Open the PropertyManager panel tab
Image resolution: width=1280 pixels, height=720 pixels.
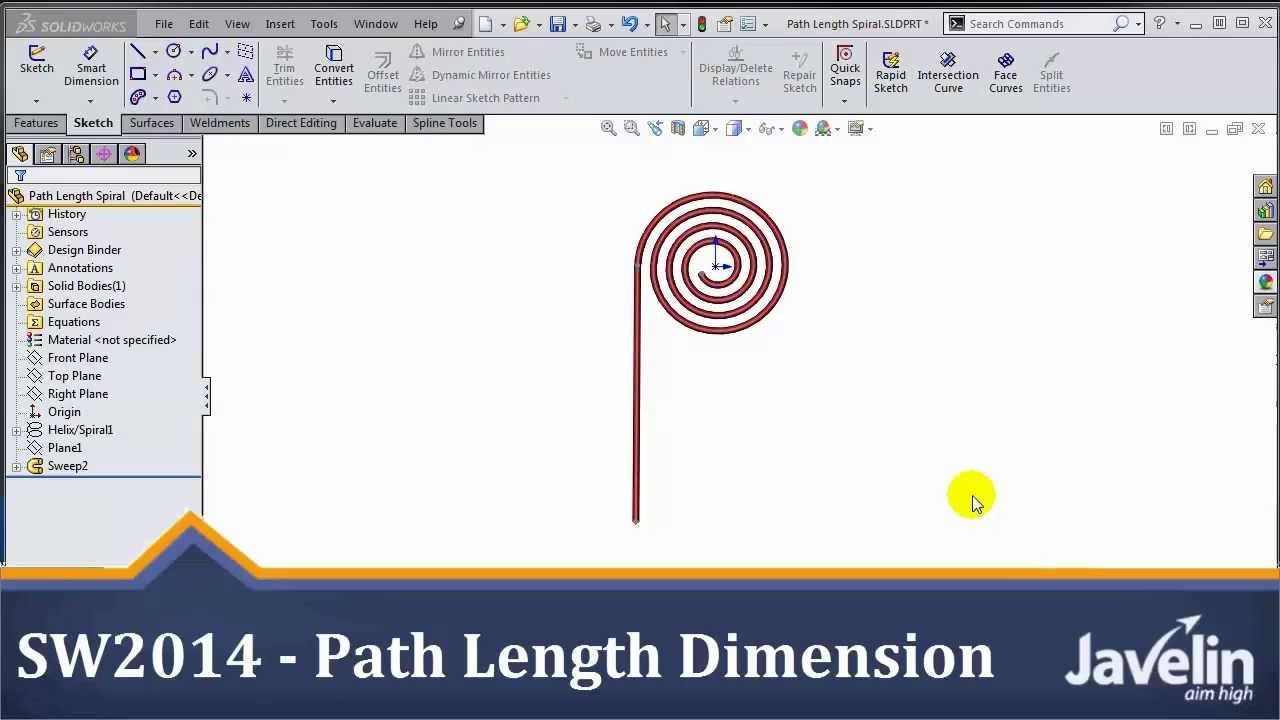[47, 154]
